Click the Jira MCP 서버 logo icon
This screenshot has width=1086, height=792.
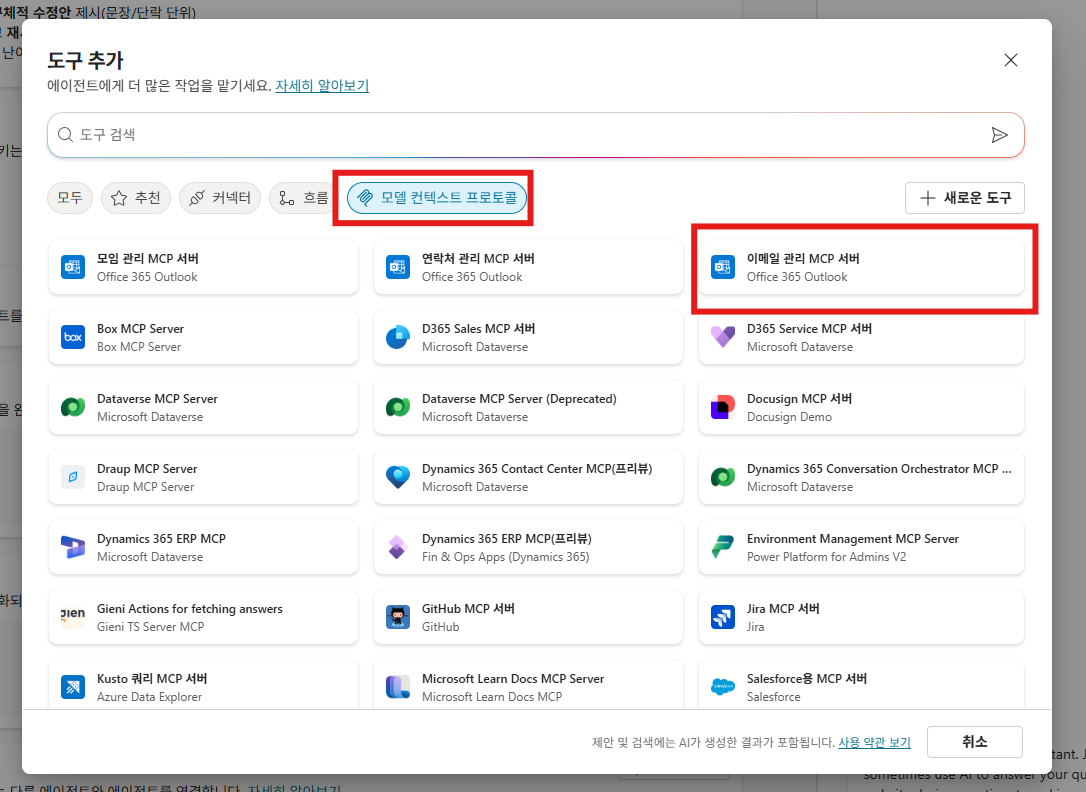(x=722, y=617)
